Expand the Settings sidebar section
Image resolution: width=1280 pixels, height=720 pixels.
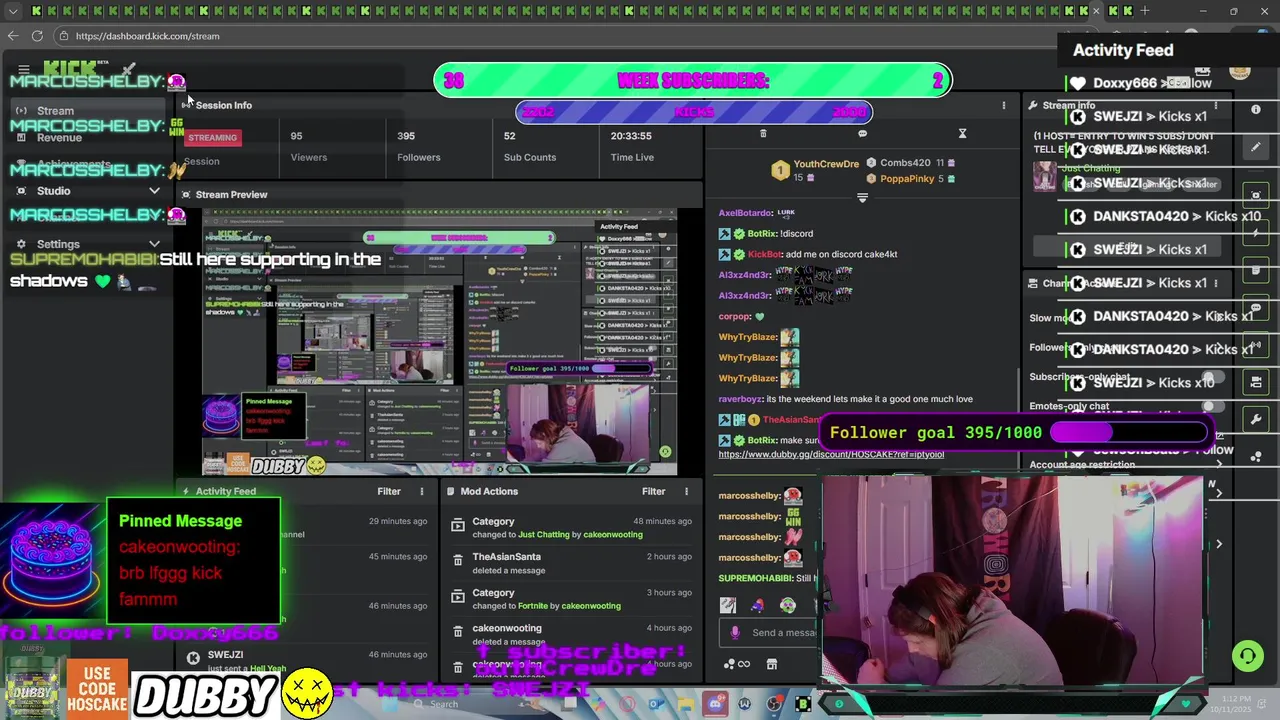point(154,244)
